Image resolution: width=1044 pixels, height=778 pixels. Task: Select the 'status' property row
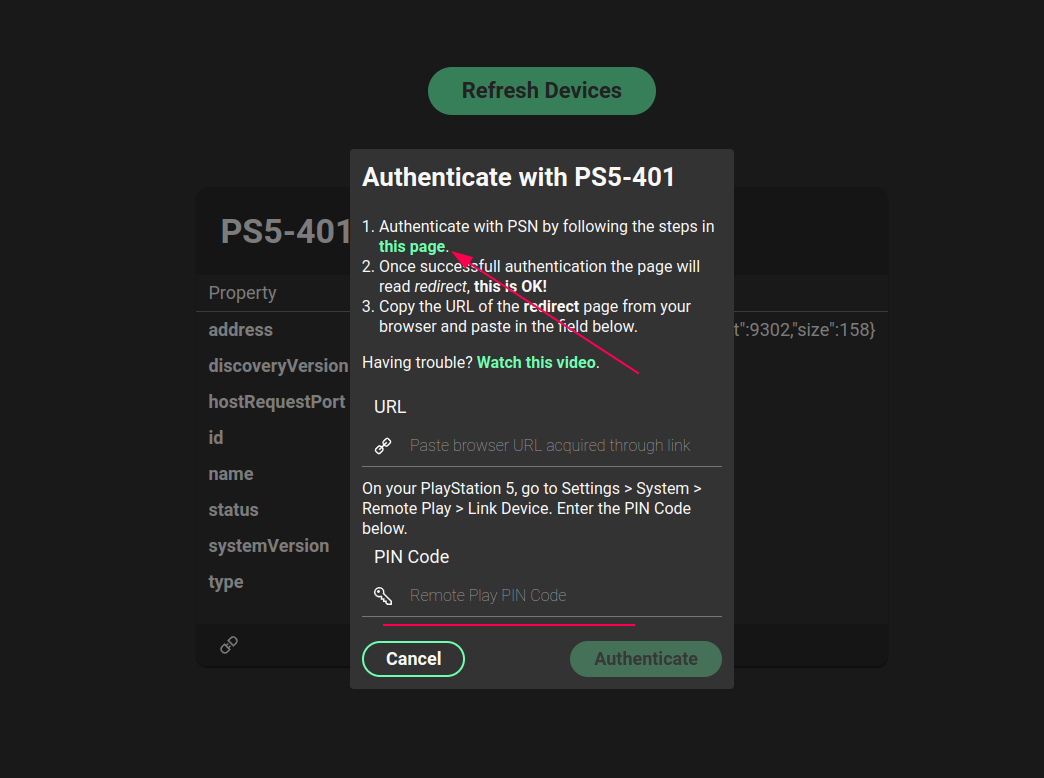click(541, 510)
